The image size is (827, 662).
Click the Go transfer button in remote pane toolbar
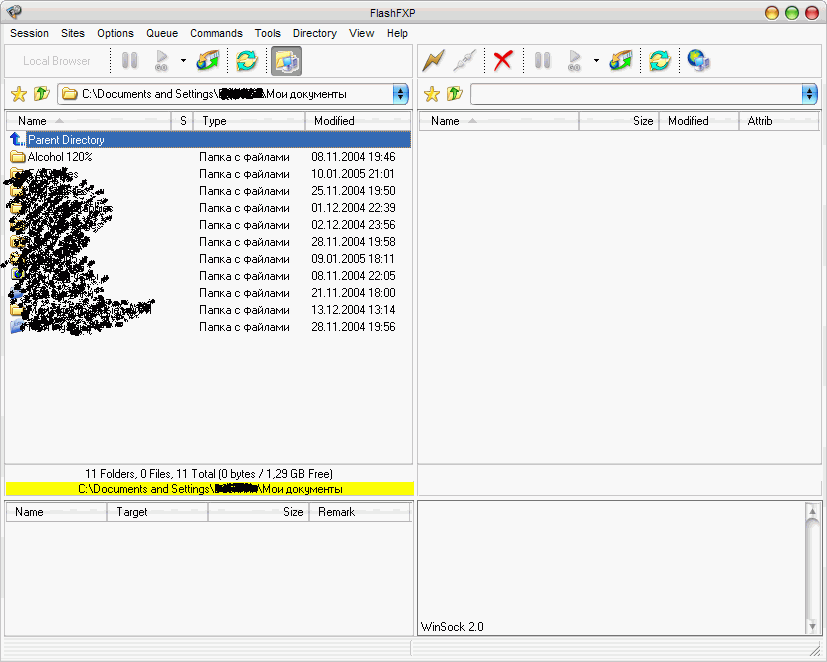[x=574, y=61]
